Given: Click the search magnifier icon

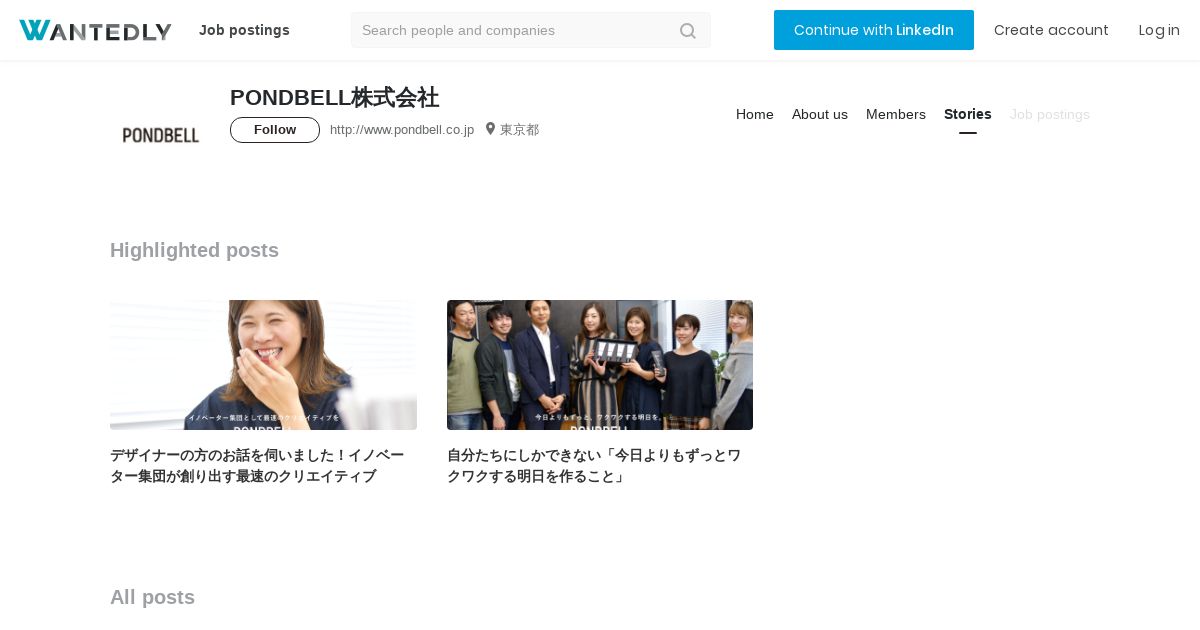Looking at the screenshot, I should pos(688,31).
